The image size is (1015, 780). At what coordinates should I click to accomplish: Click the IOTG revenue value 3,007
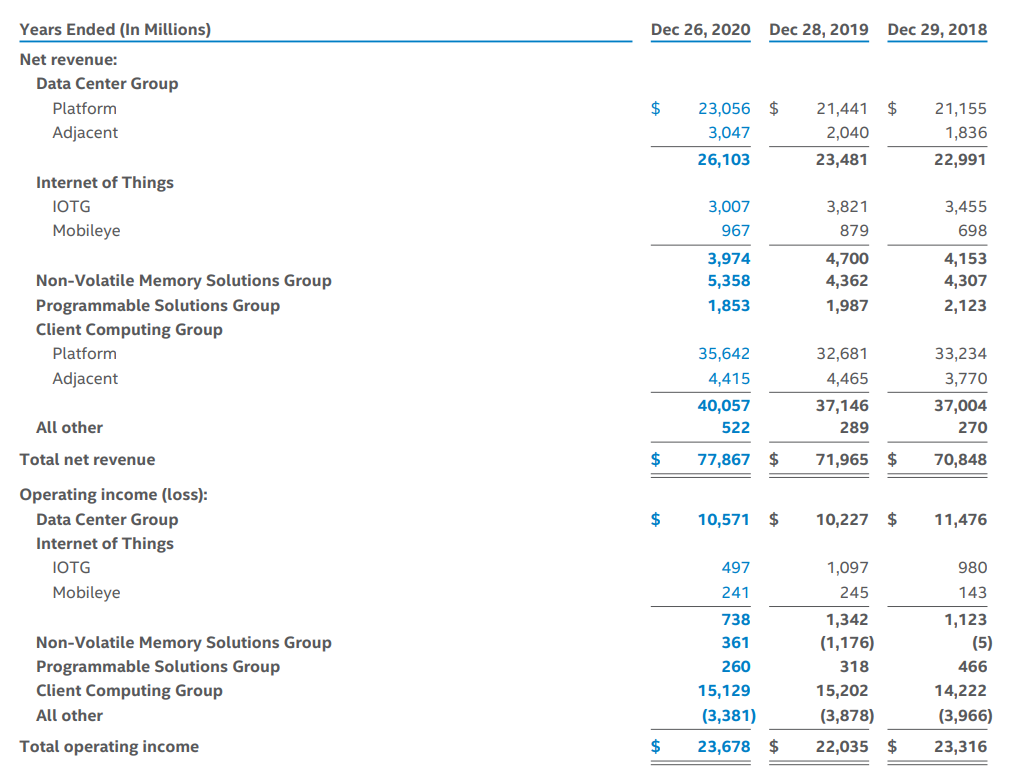point(729,206)
